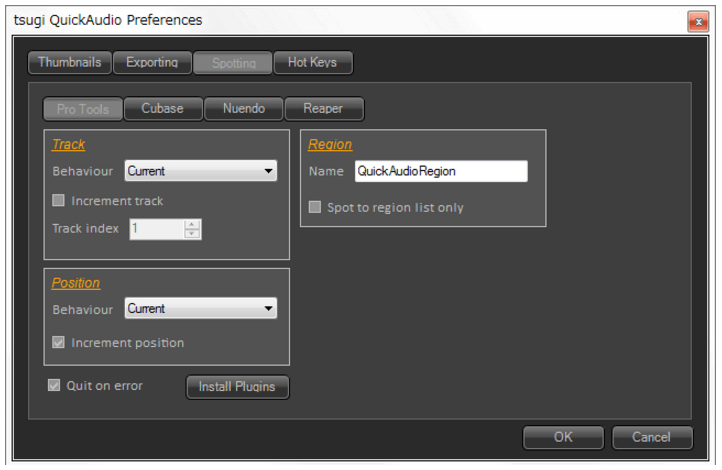722x470 pixels.
Task: Click the Position section heading
Action: pos(76,283)
